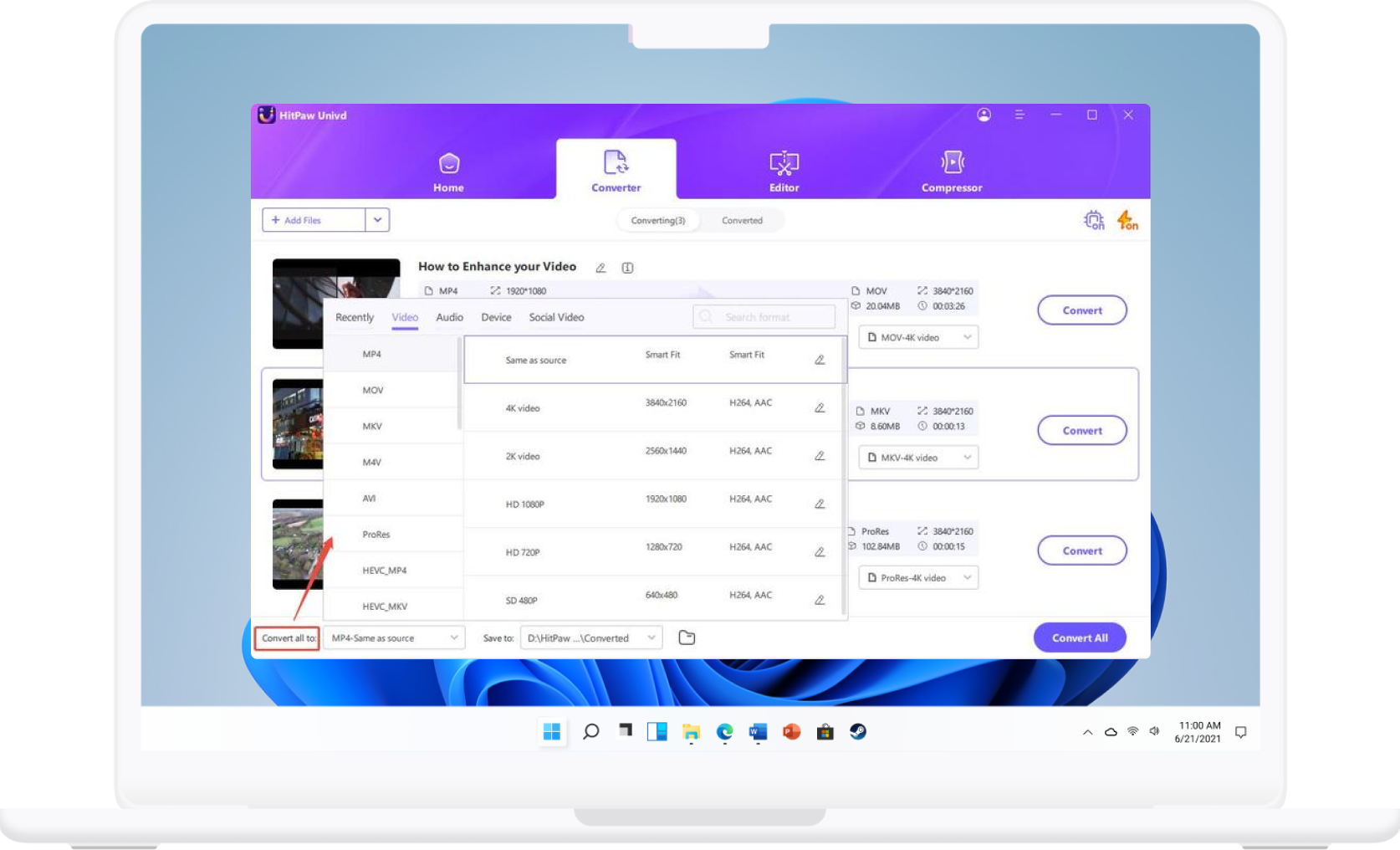Open the output folder icon next to Save to

[686, 637]
